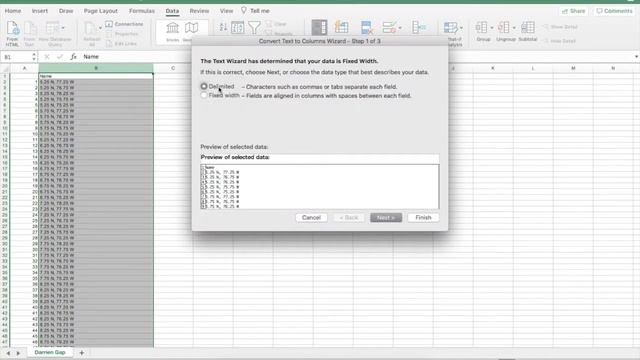Click the Name Box showing B1

click(16, 57)
